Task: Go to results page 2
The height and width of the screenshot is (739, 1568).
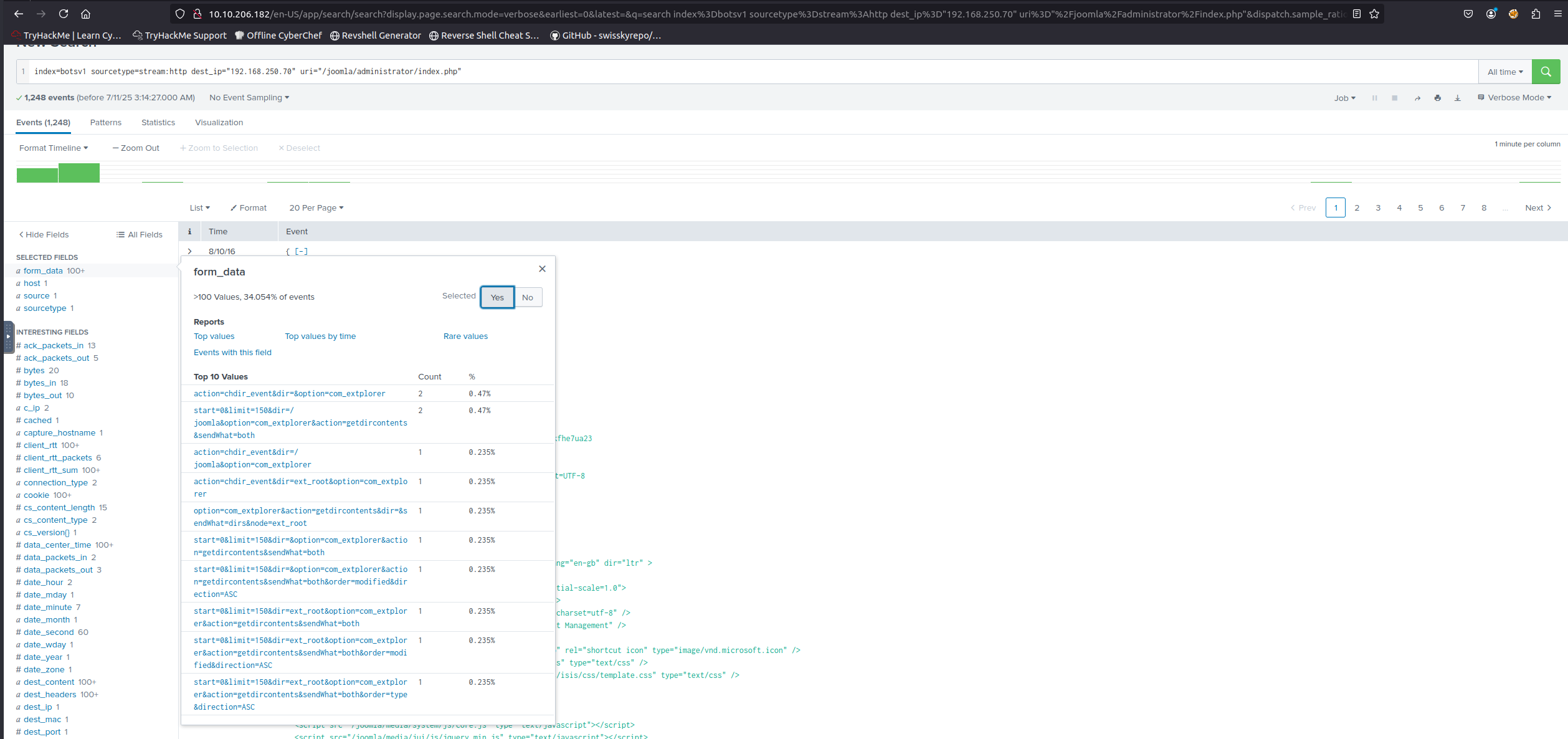Action: coord(1357,207)
